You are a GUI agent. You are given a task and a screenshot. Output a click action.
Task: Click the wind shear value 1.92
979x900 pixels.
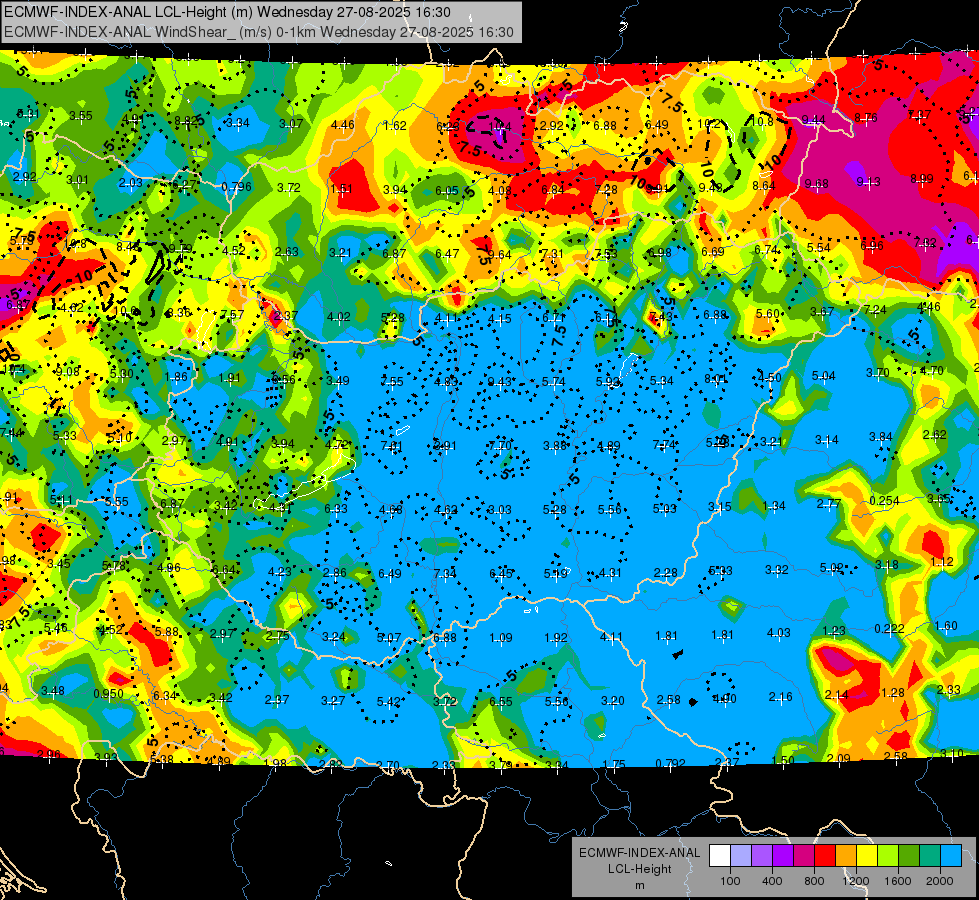click(x=556, y=638)
